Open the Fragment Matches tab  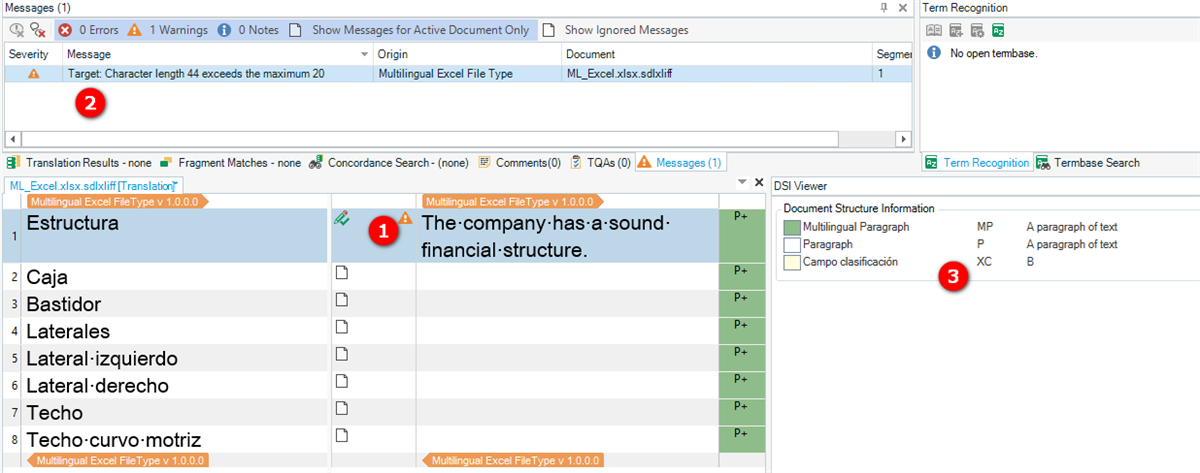coord(230,162)
